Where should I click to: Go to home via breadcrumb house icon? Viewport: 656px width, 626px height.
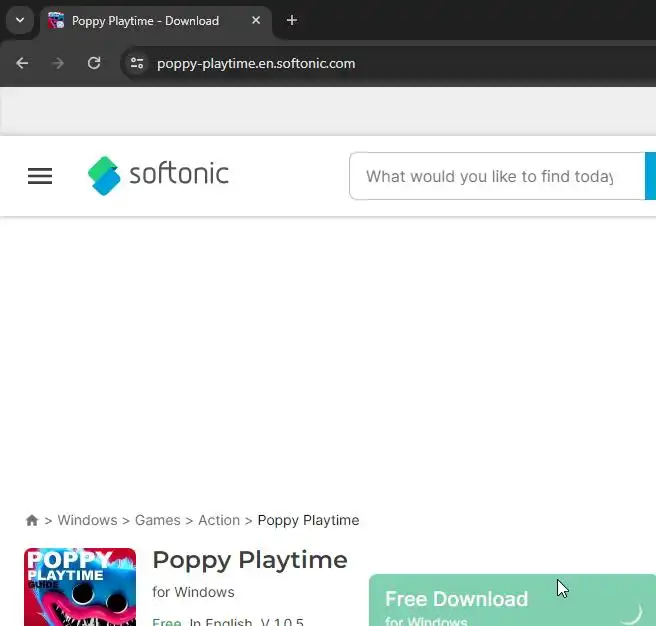click(x=32, y=520)
